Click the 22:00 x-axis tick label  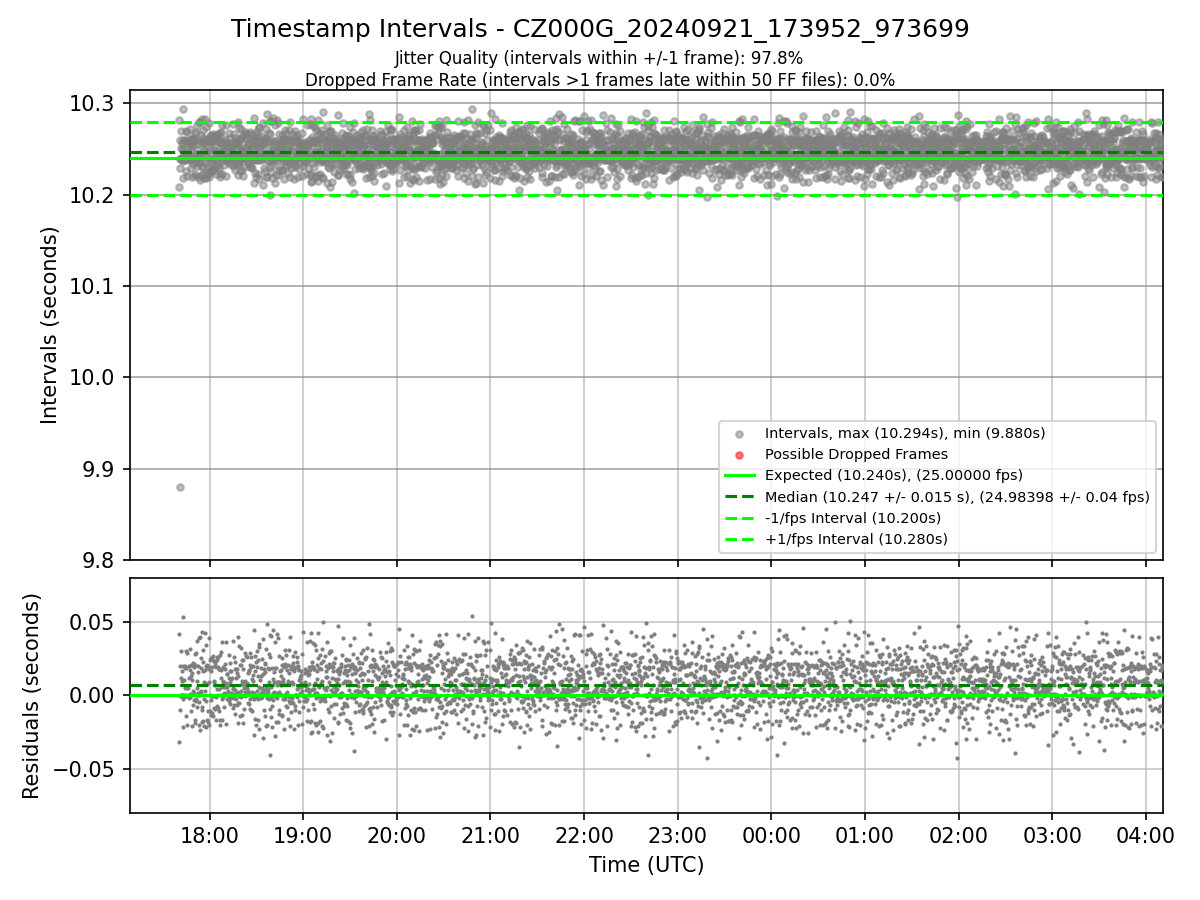point(584,835)
